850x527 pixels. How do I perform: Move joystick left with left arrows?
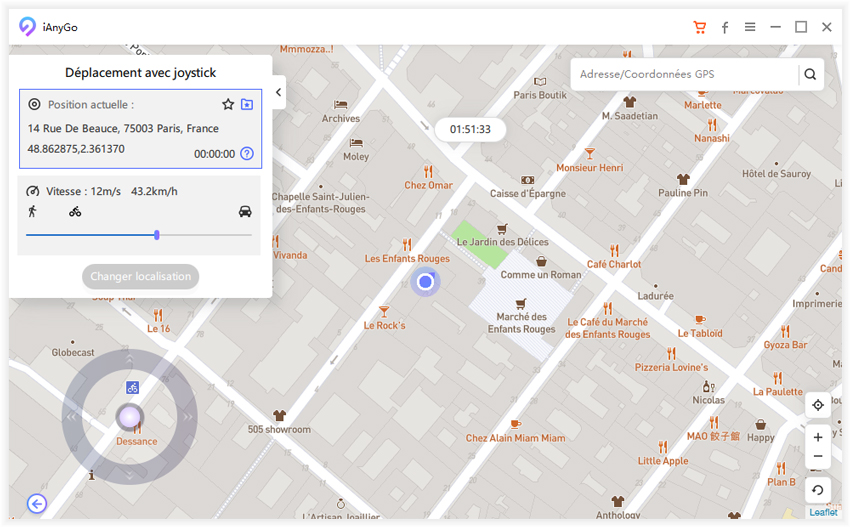pyautogui.click(x=72, y=417)
